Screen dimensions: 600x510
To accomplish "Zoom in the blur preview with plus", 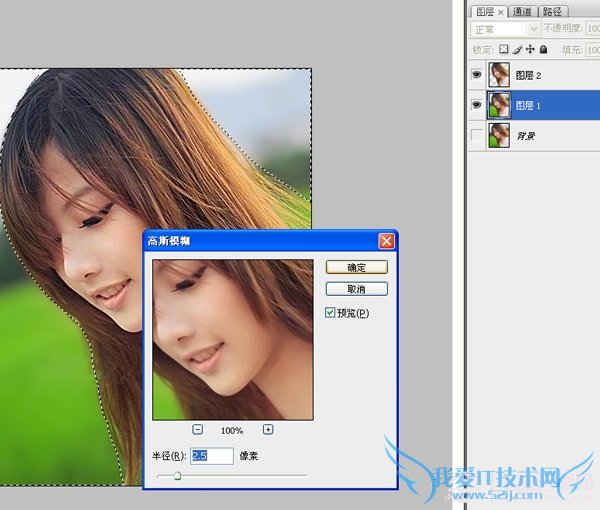I will tap(268, 429).
